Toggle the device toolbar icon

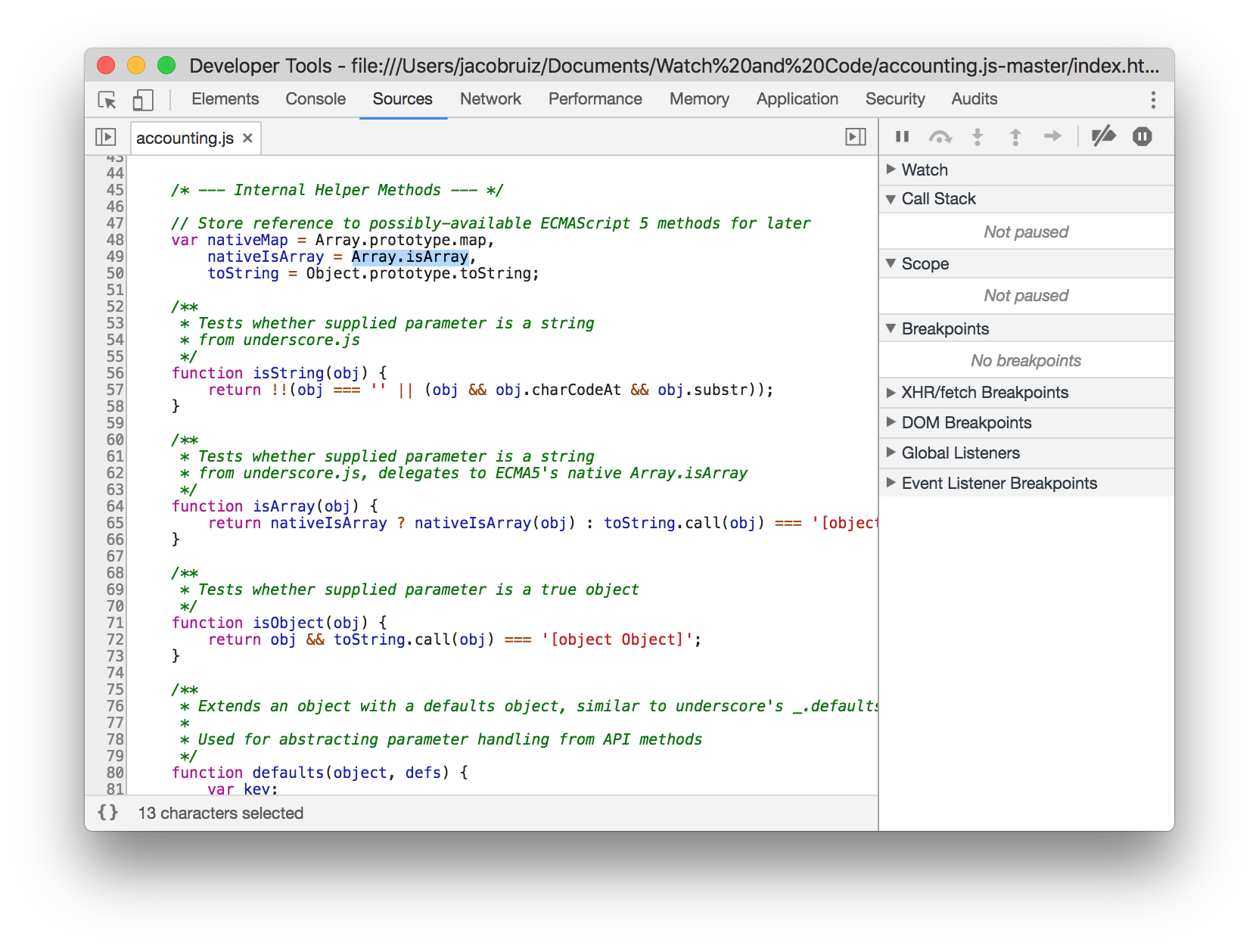pyautogui.click(x=143, y=99)
